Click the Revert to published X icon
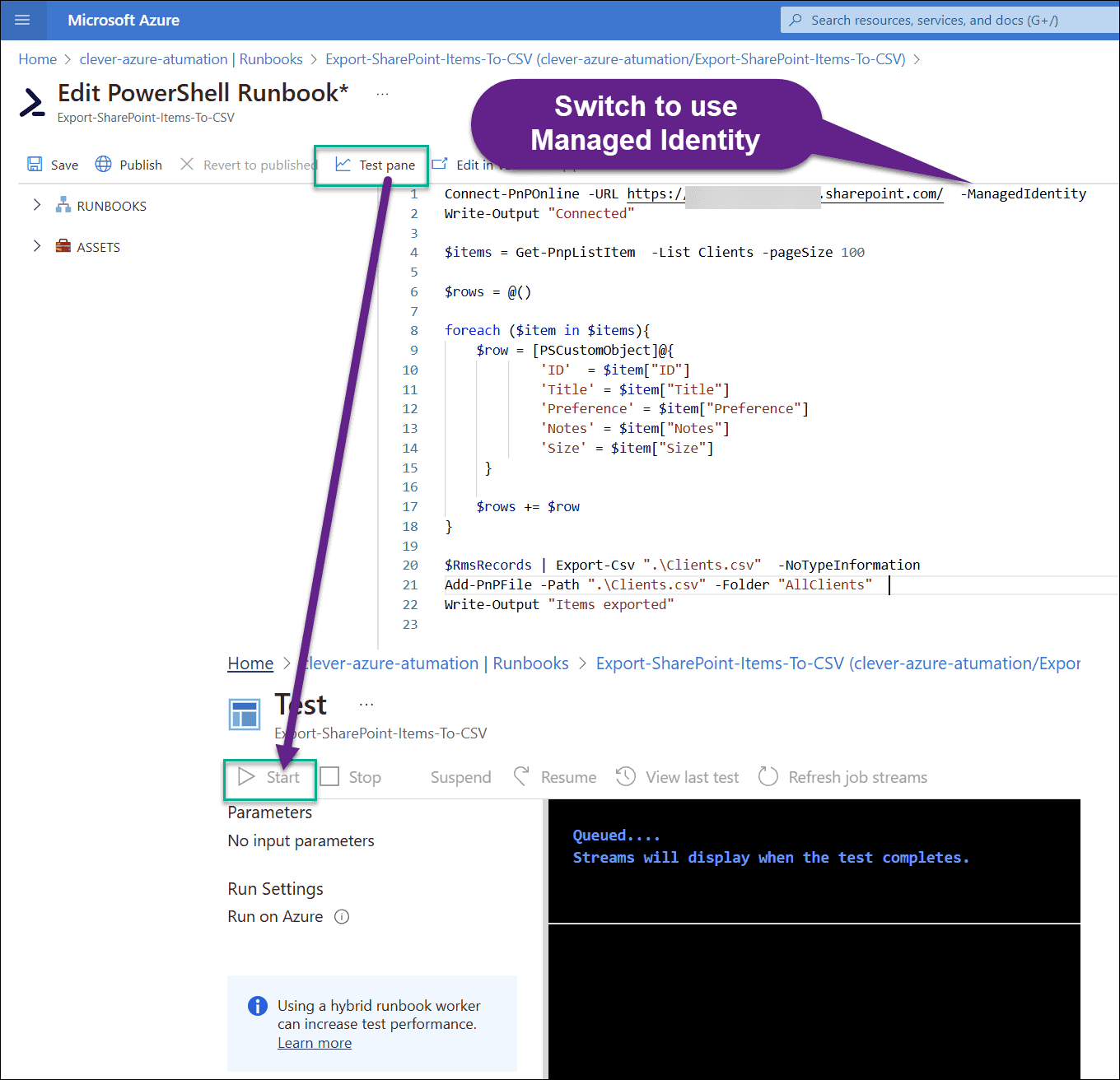Viewport: 1120px width, 1080px height. (x=187, y=165)
